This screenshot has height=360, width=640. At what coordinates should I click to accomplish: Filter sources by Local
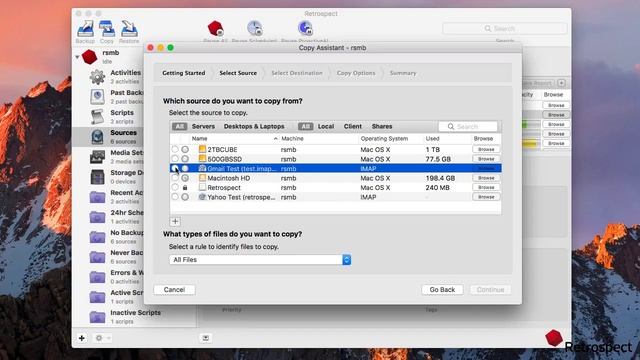tap(326, 127)
